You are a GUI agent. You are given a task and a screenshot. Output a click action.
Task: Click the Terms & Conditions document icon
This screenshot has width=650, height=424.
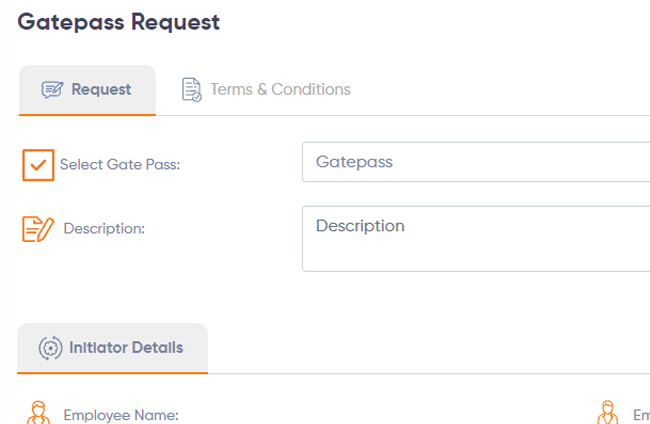192,90
